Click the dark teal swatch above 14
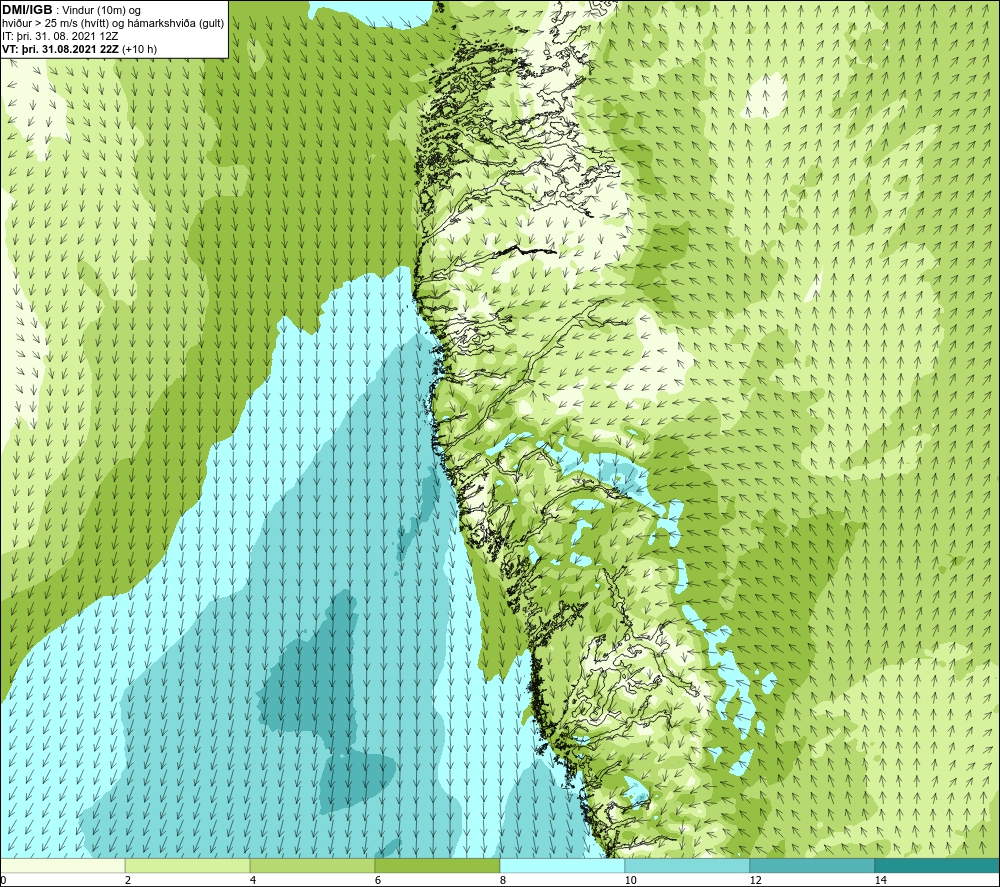Screen dimensions: 1000x887 click(x=937, y=865)
